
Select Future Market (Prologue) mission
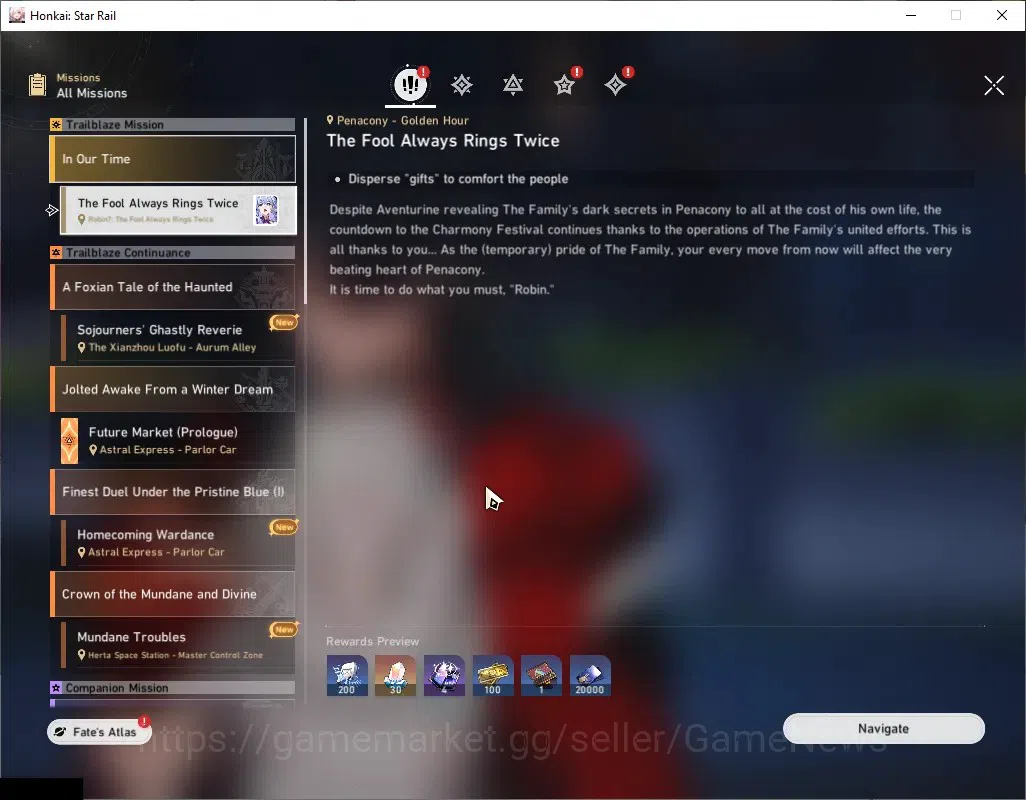tap(178, 440)
